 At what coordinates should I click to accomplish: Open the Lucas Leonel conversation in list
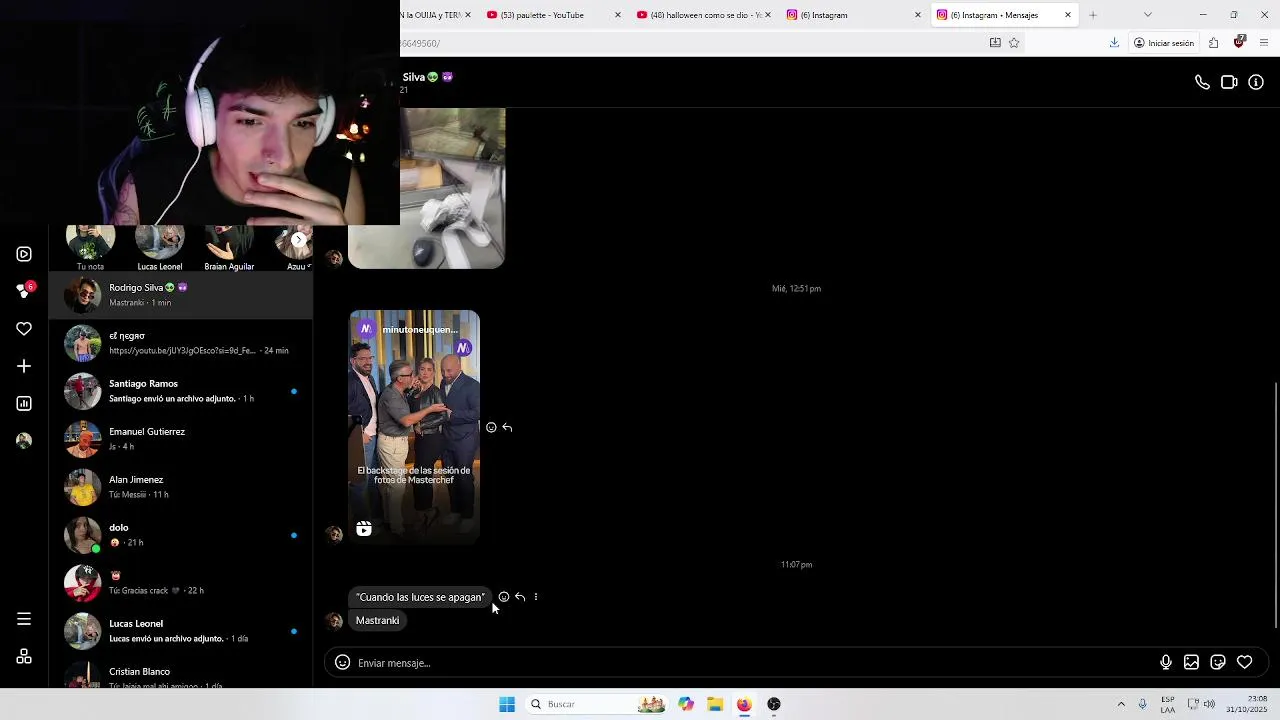pos(181,631)
